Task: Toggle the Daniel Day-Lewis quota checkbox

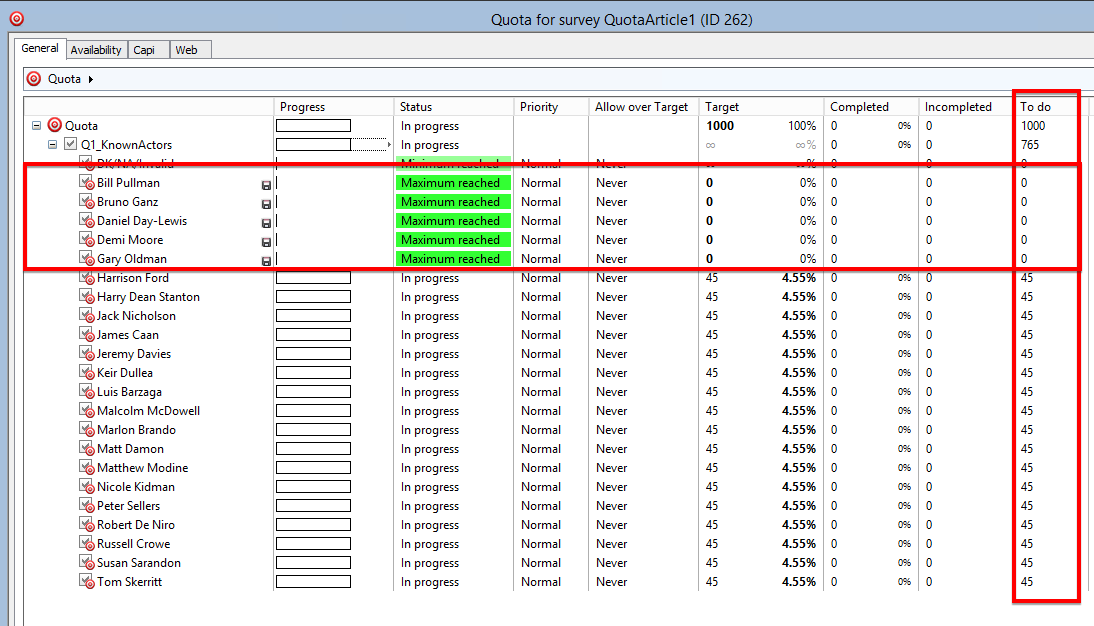Action: [85, 219]
